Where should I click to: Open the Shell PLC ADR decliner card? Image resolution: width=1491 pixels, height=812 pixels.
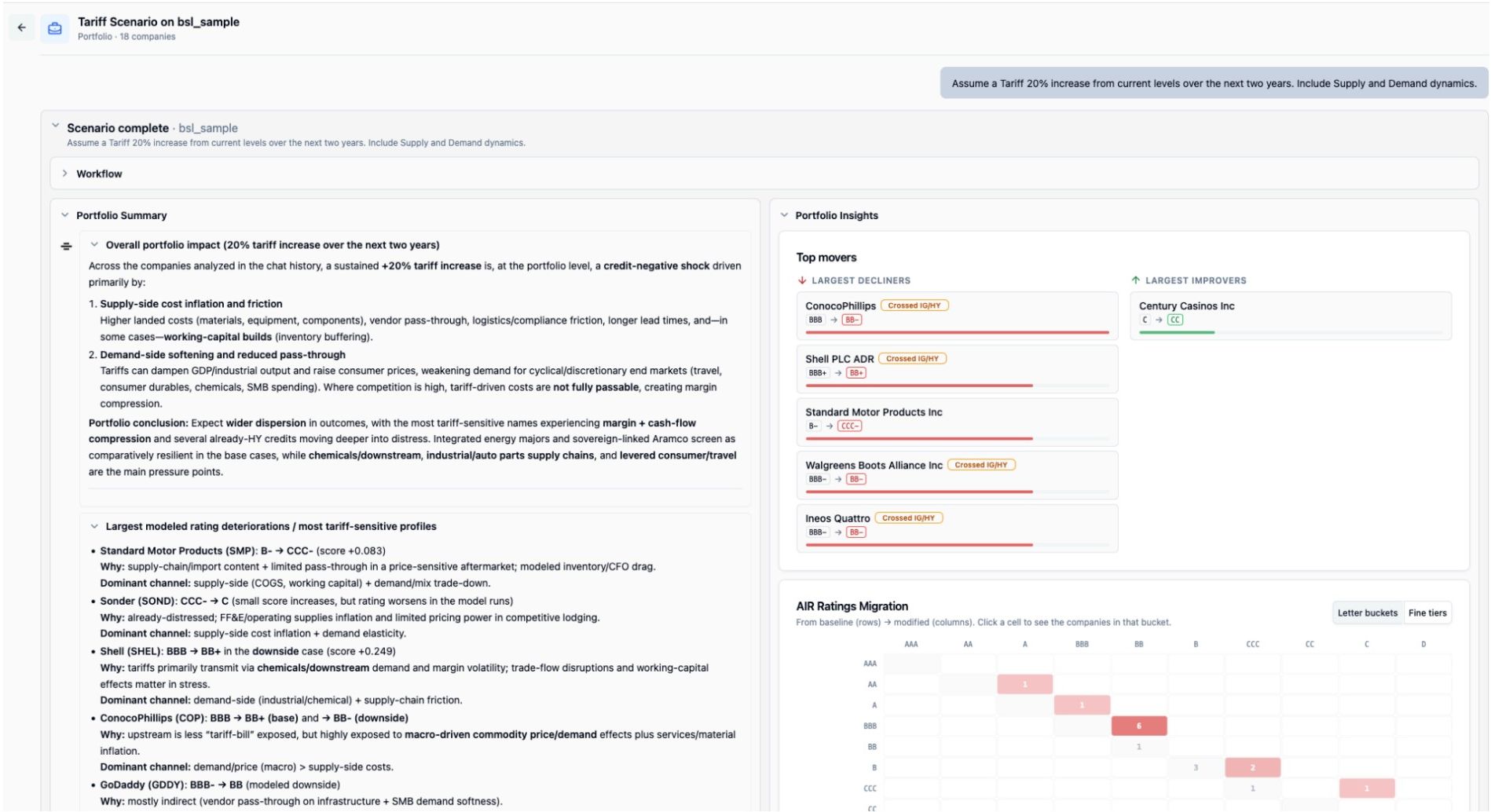(957, 368)
